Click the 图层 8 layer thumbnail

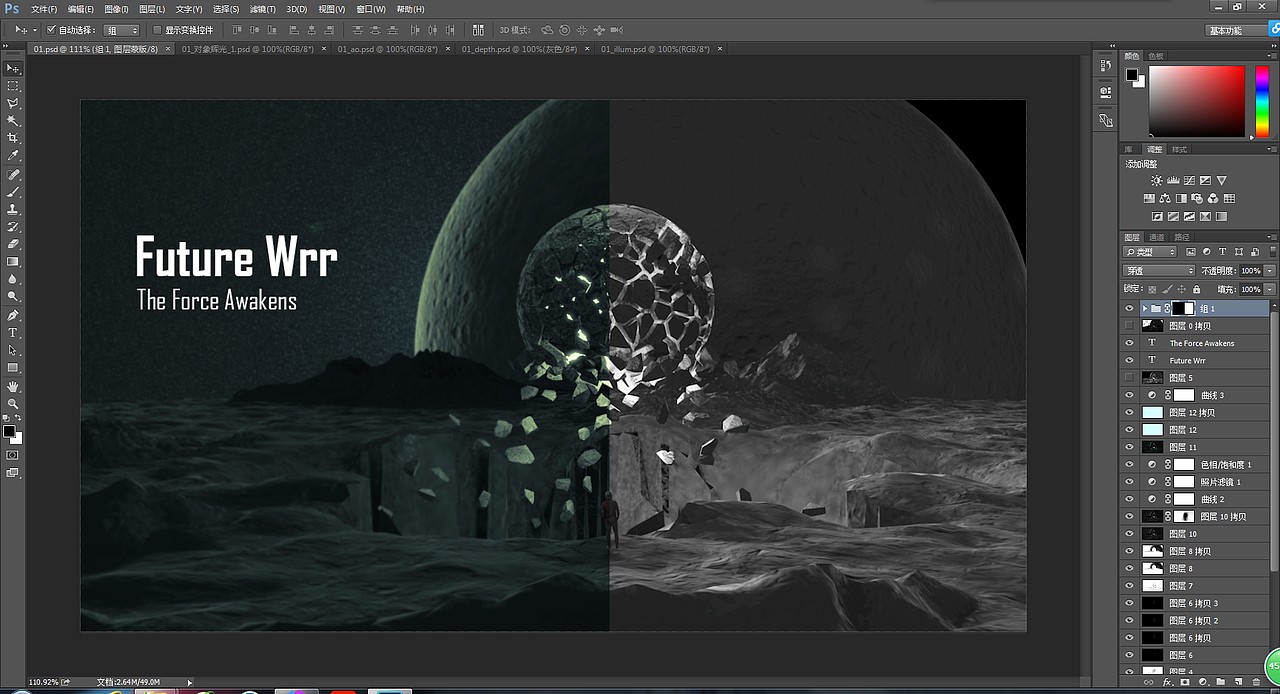(x=1152, y=568)
